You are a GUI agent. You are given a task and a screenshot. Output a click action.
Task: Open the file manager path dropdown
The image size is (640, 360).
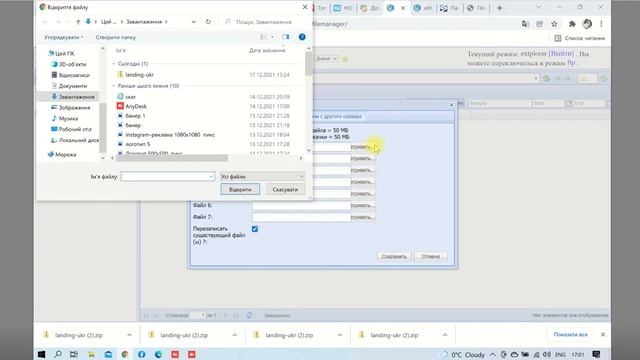[536, 78]
